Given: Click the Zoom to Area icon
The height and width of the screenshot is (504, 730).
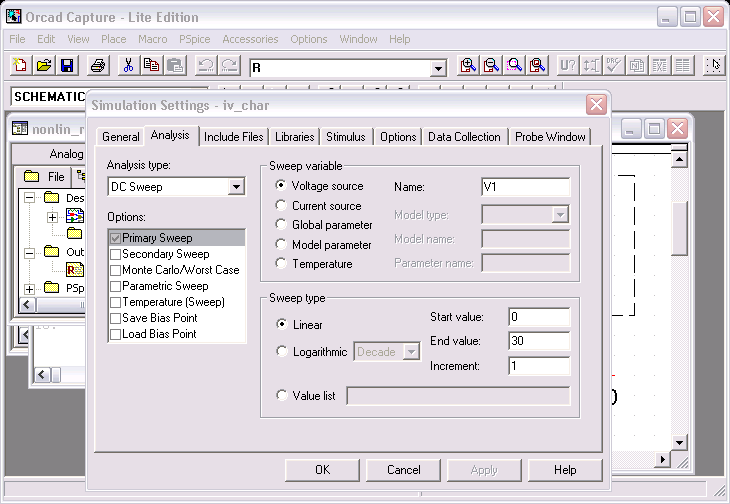Looking at the screenshot, I should pyautogui.click(x=515, y=65).
